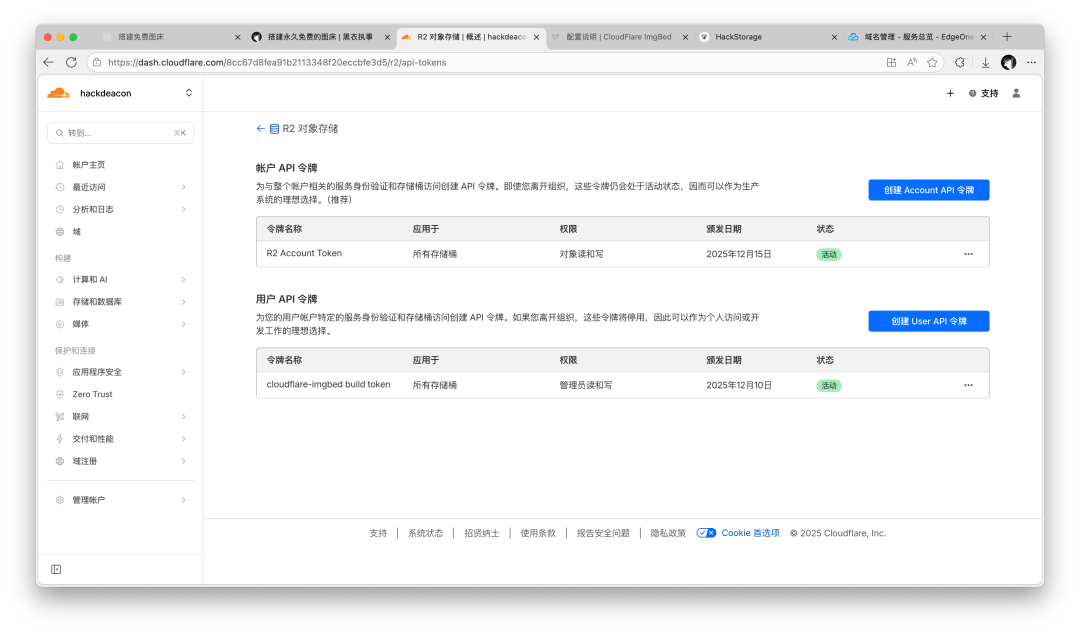Image resolution: width=1080 pixels, height=634 pixels.
Task: Close the R2 对象存储 tab
Action: 537,37
